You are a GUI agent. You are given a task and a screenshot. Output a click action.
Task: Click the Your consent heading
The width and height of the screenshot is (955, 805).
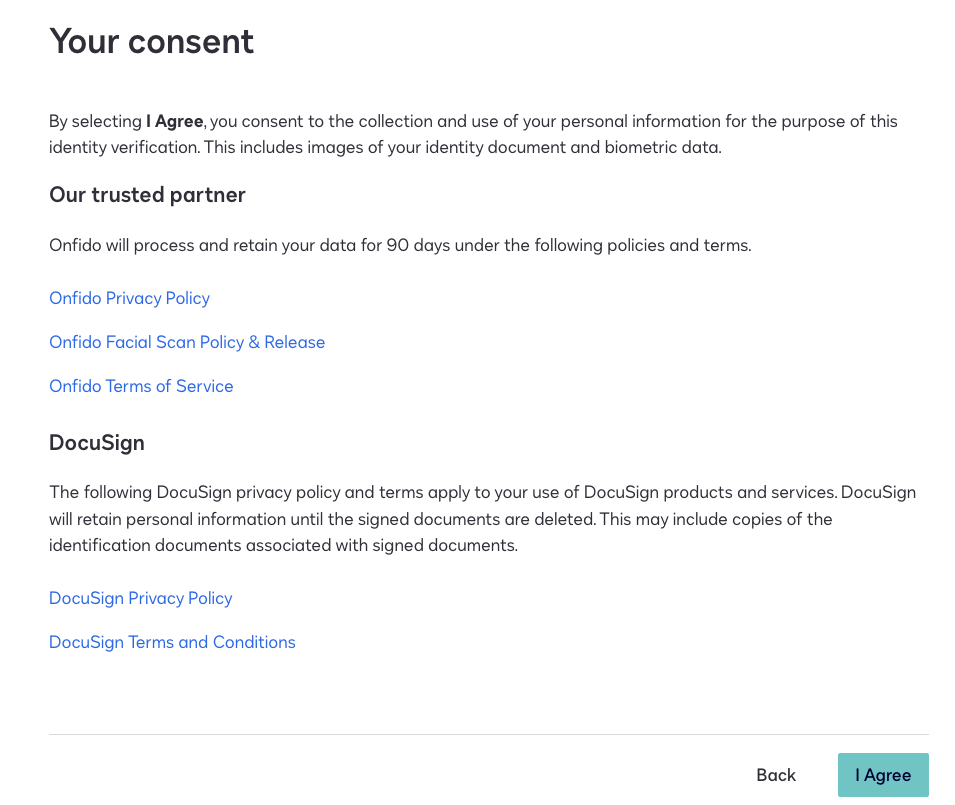[151, 42]
